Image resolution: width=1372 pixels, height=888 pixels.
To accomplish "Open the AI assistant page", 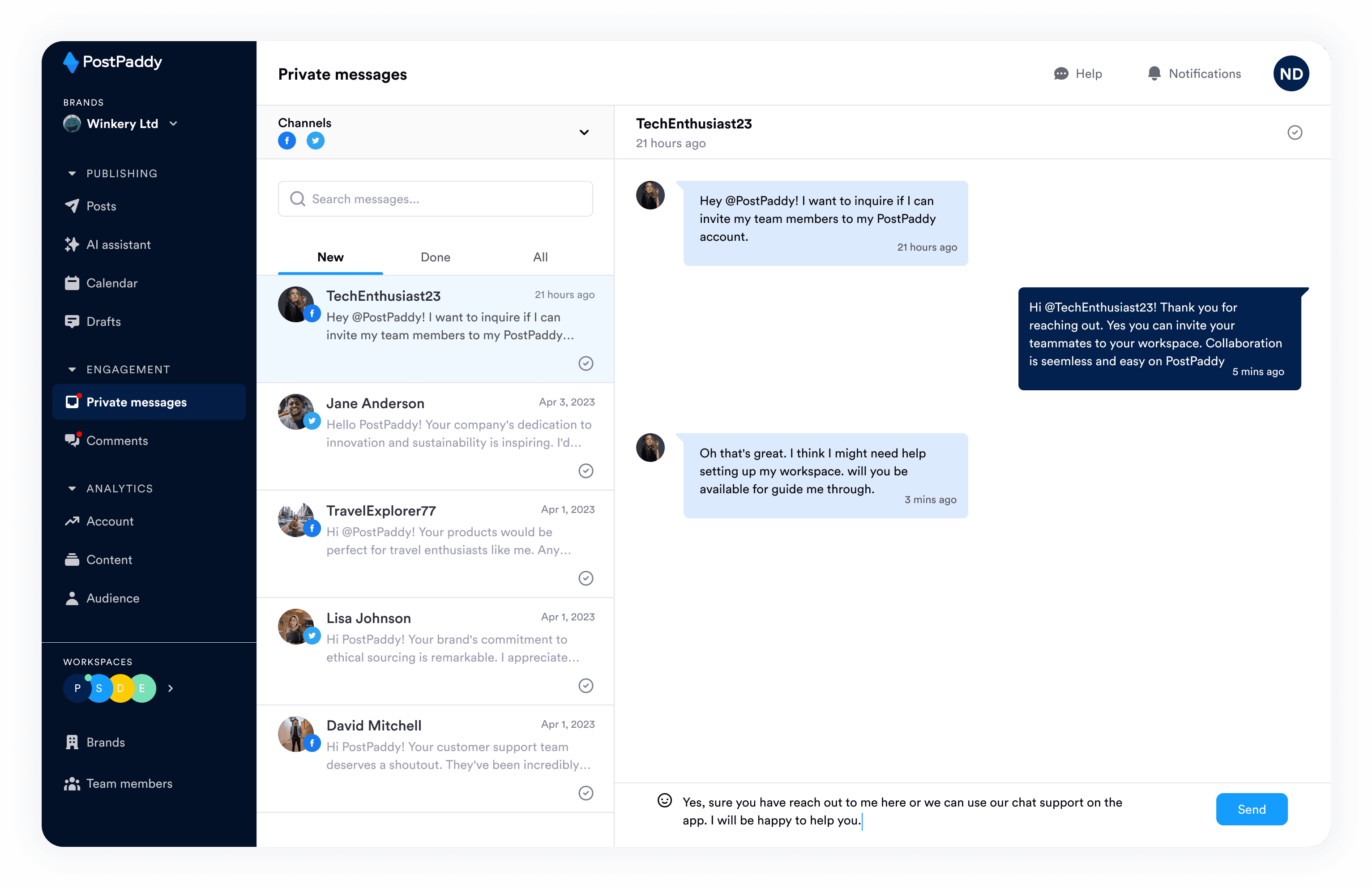I will coord(118,244).
